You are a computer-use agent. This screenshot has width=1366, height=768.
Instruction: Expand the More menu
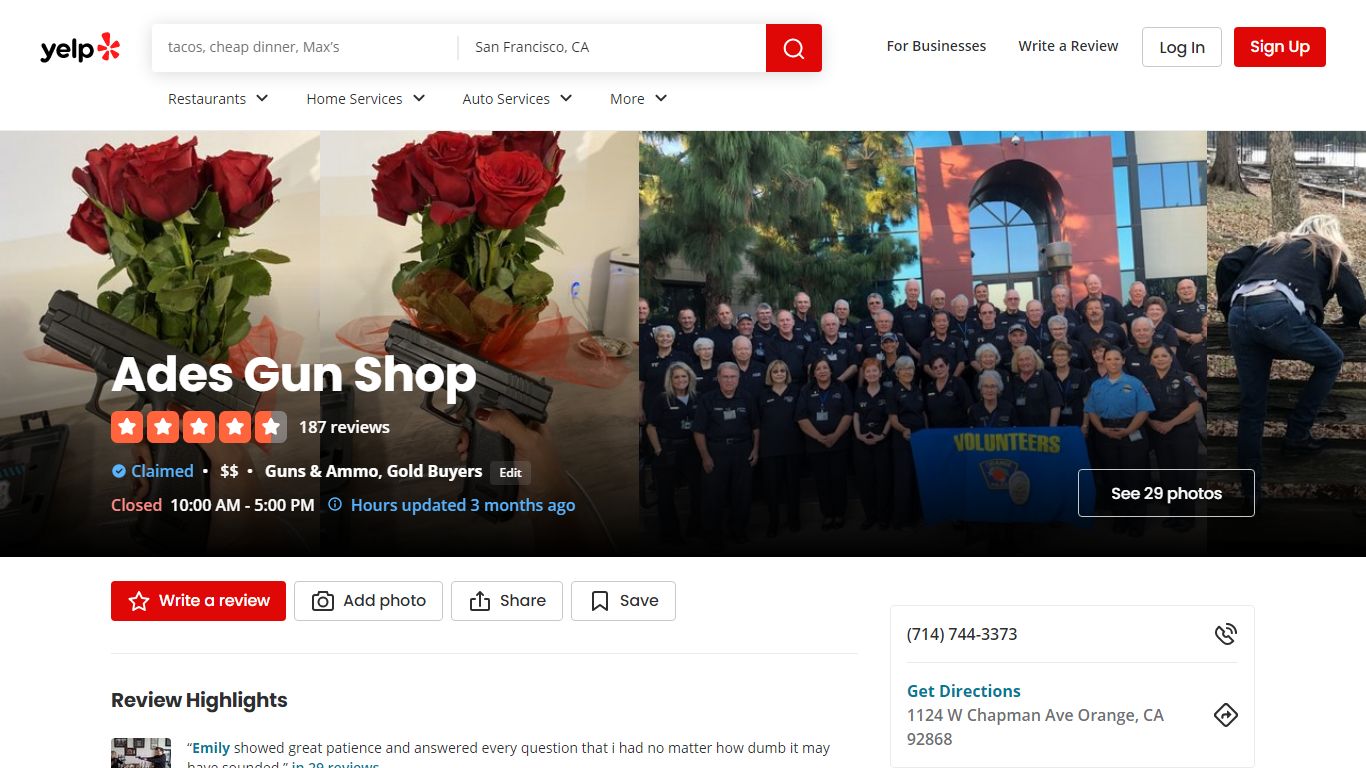[x=638, y=98]
